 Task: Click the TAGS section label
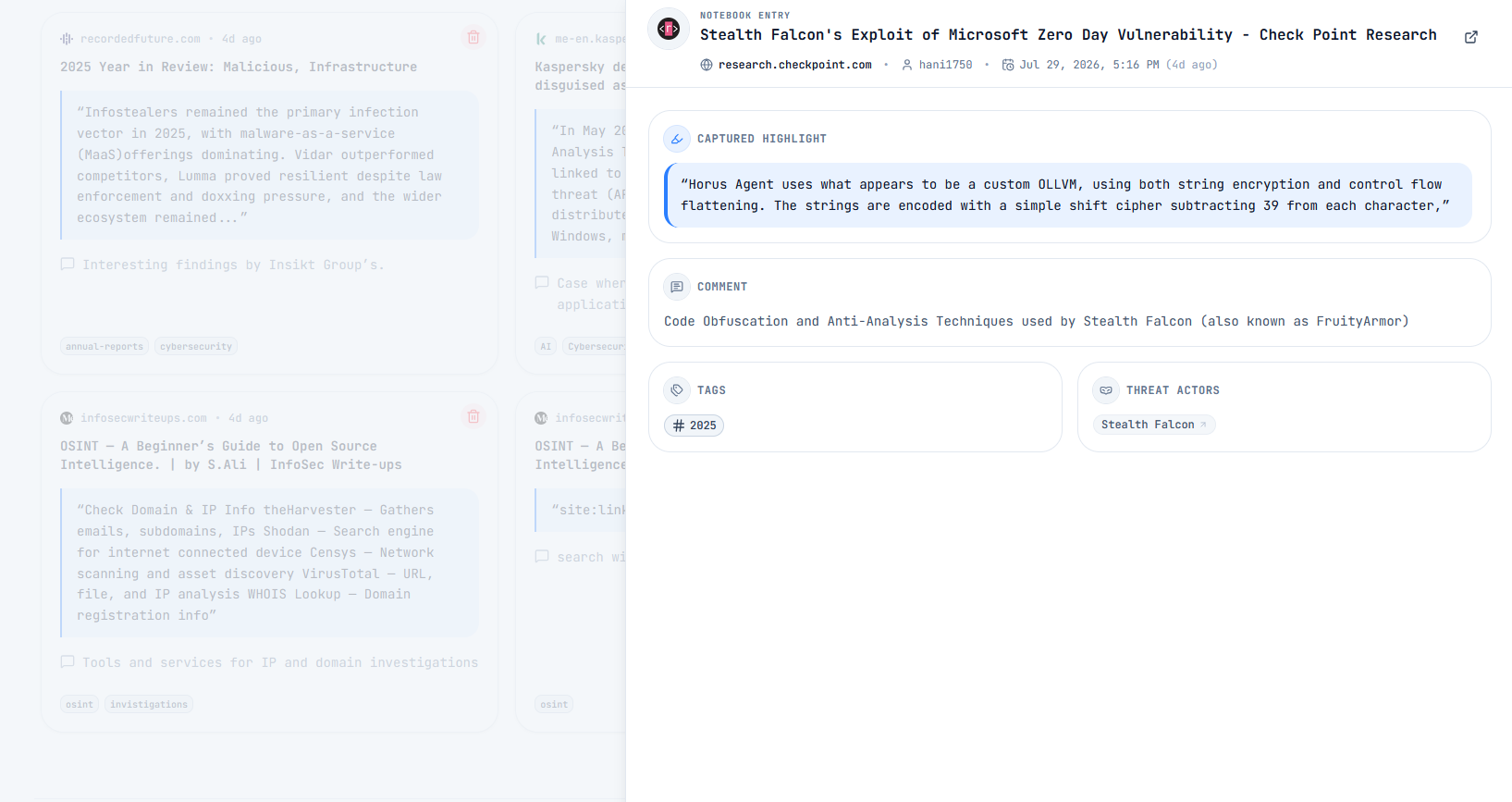point(711,390)
